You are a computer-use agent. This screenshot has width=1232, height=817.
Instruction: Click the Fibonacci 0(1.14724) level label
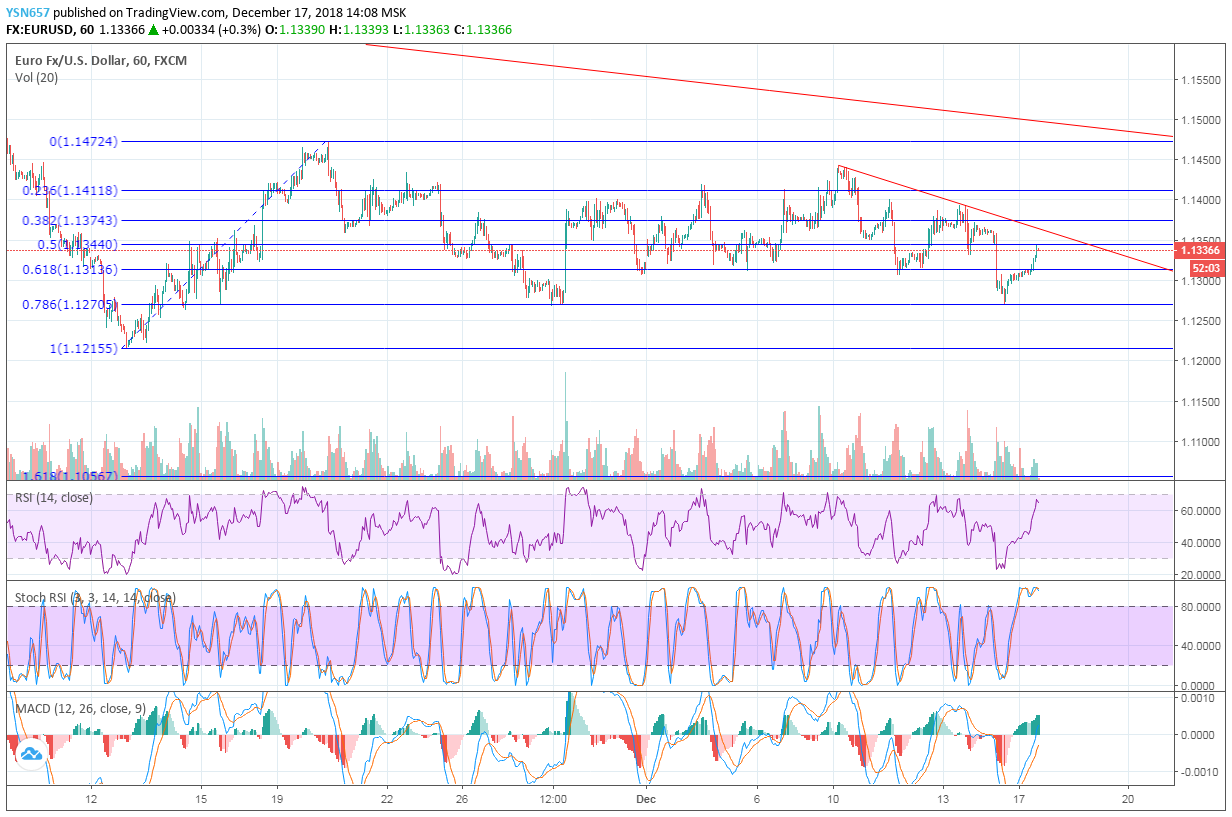point(84,142)
